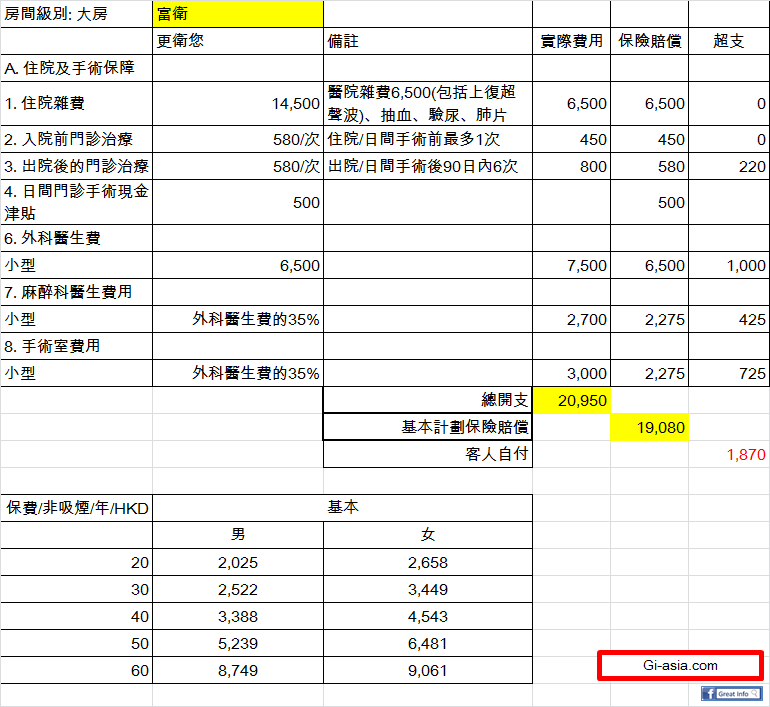Select the 2,025 male premium cell

238,562
